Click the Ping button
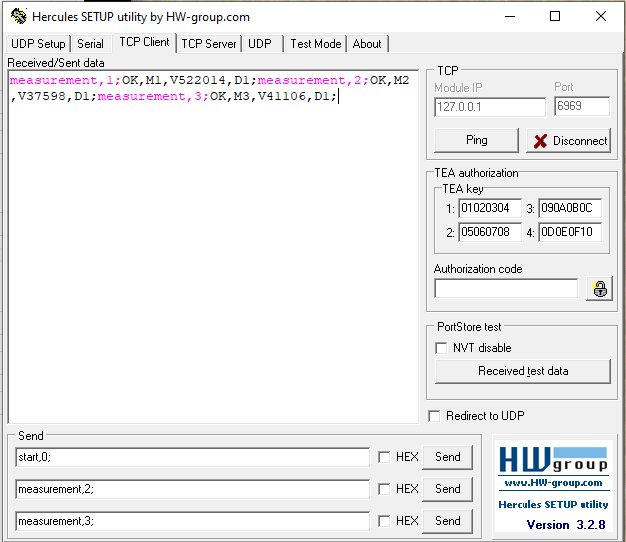Screen dimensions: 626x542 [476, 140]
